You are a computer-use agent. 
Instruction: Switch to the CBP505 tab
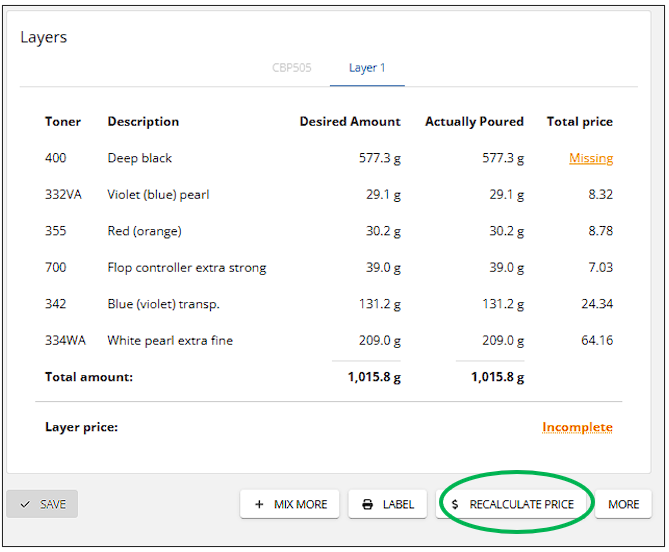(x=292, y=68)
